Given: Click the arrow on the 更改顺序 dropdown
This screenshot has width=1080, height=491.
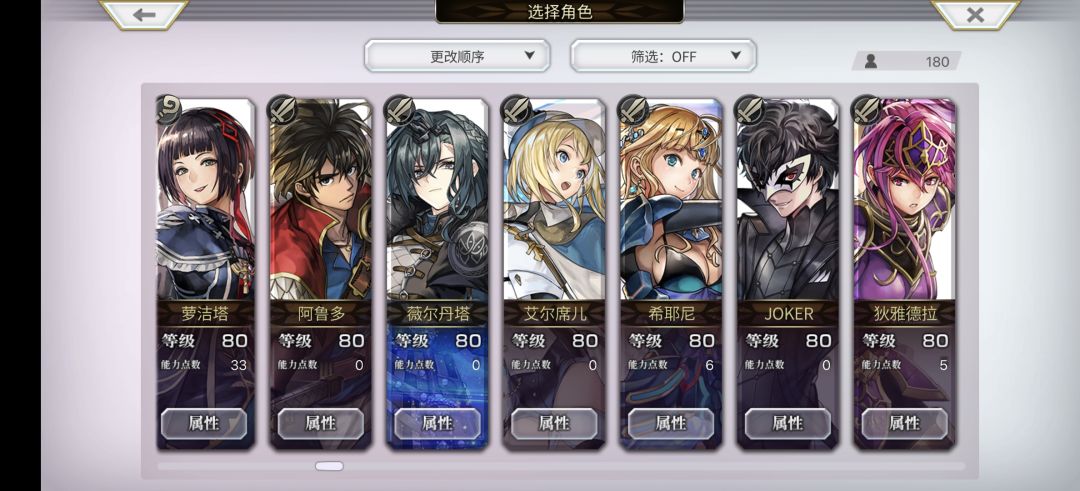Looking at the screenshot, I should (529, 56).
